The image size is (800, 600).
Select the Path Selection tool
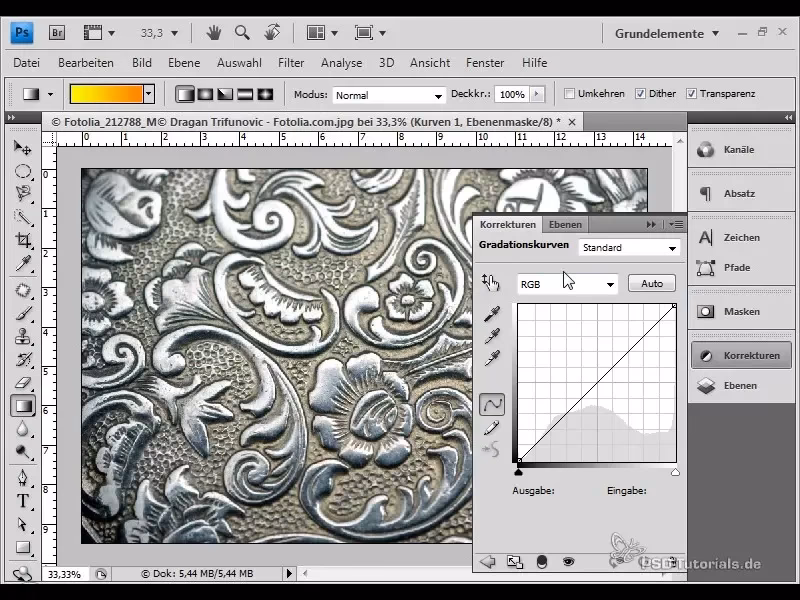pyautogui.click(x=22, y=524)
